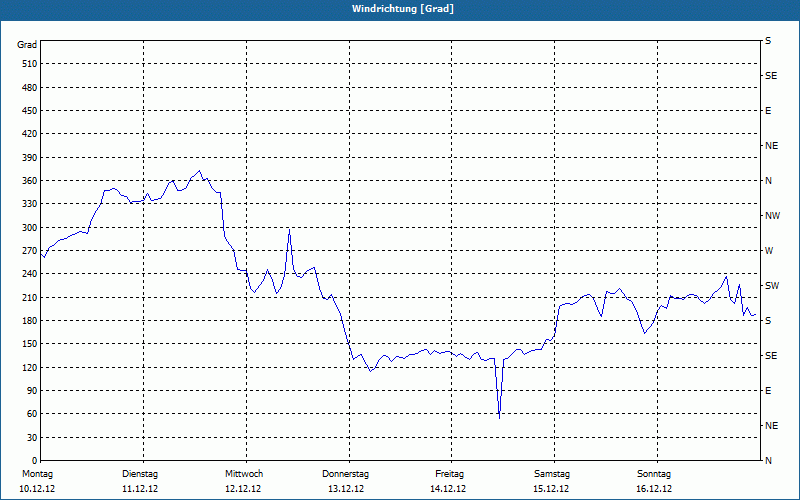The height and width of the screenshot is (500, 800).
Task: Click the blue line's lowest dip on Freitag
Action: [499, 418]
